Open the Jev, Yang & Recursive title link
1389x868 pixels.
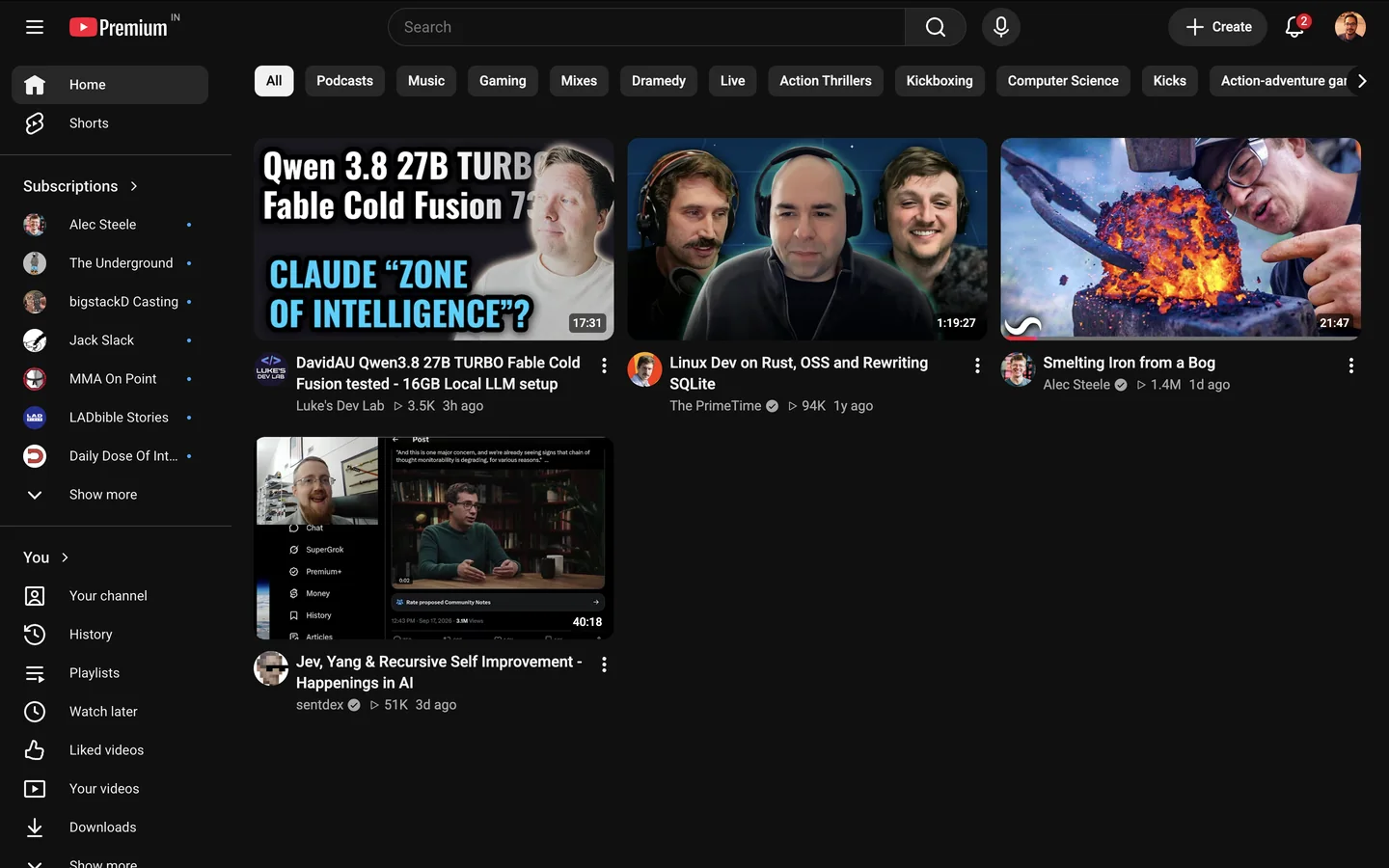(x=439, y=672)
